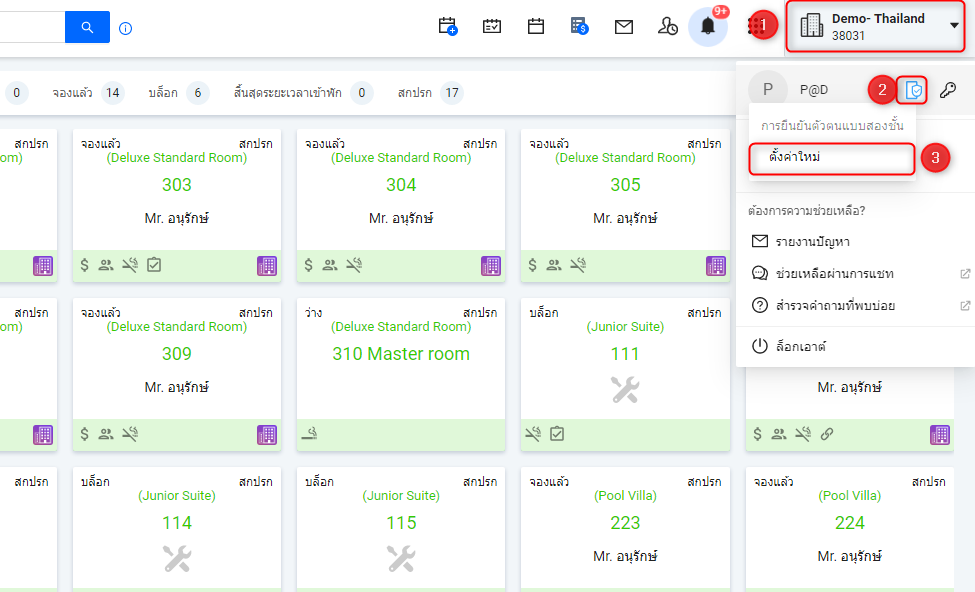Open the calculator with dollar icon

(x=580, y=26)
